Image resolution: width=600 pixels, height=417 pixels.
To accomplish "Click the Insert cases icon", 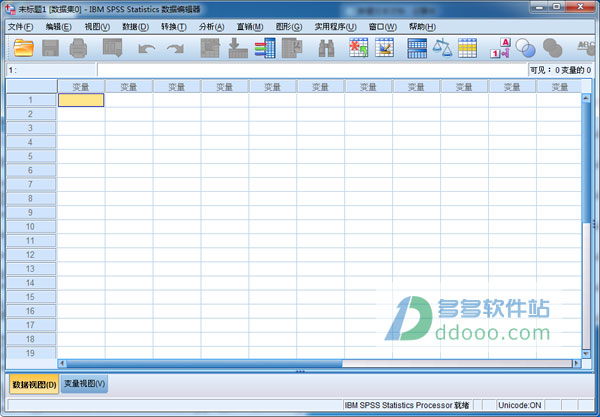I will pyautogui.click(x=359, y=48).
